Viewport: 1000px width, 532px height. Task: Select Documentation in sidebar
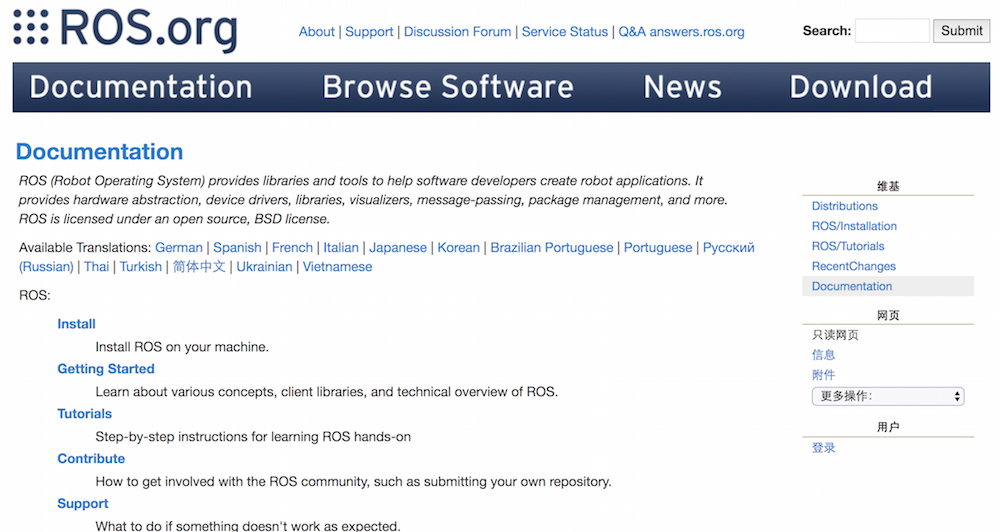[x=851, y=286]
